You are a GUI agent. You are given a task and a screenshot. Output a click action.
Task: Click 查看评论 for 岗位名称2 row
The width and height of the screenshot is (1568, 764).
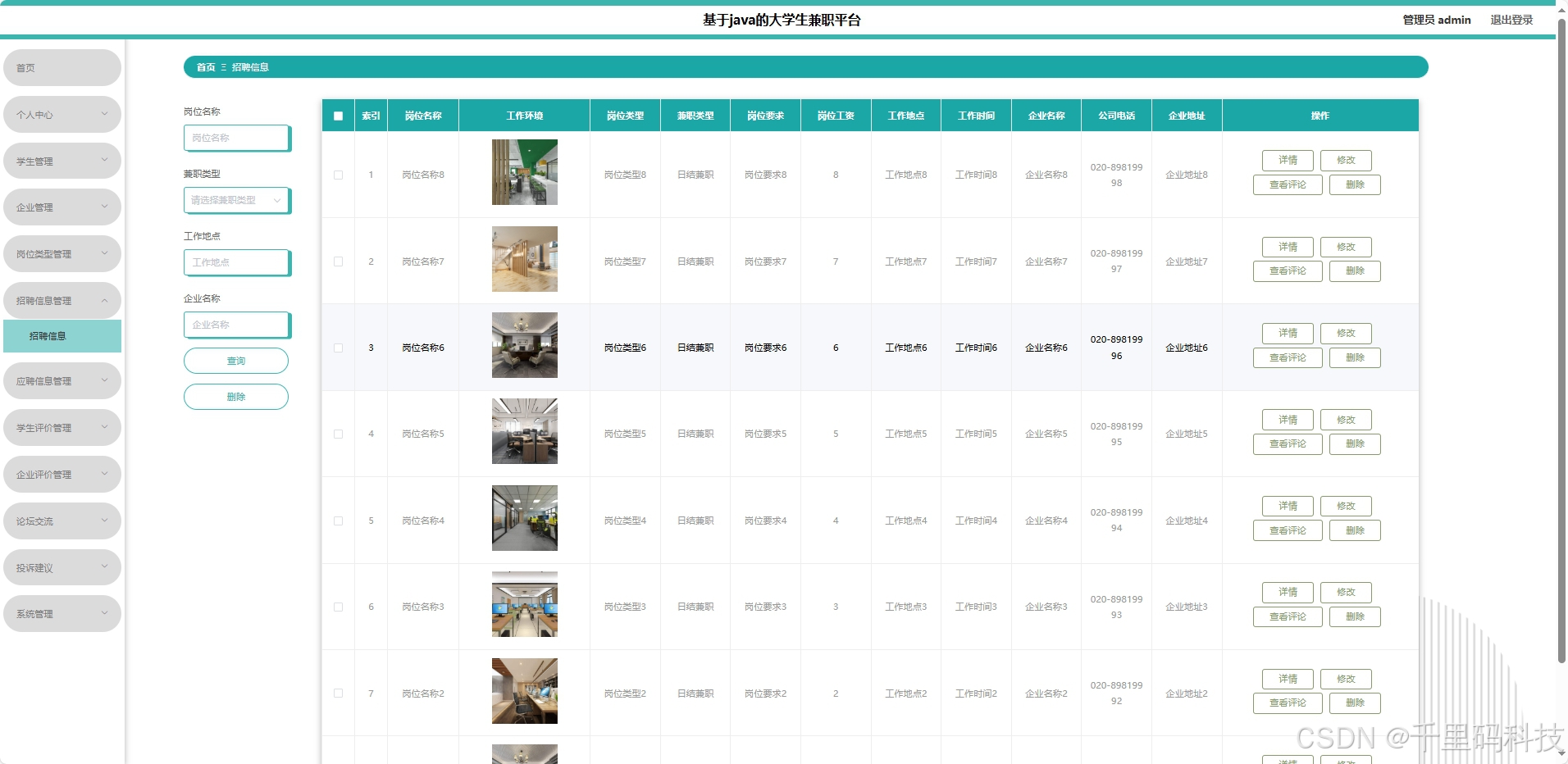pos(1288,703)
